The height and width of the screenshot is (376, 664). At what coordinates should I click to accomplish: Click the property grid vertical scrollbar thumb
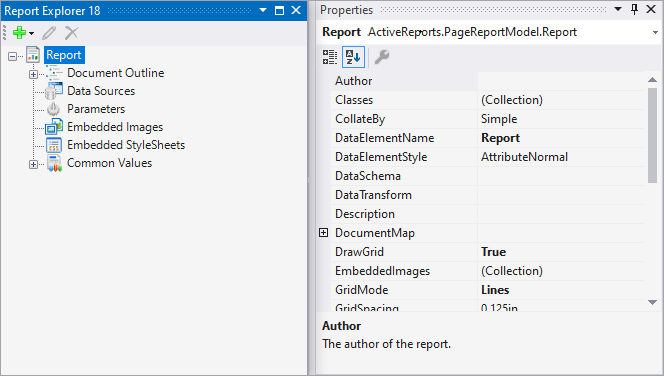coord(653,135)
